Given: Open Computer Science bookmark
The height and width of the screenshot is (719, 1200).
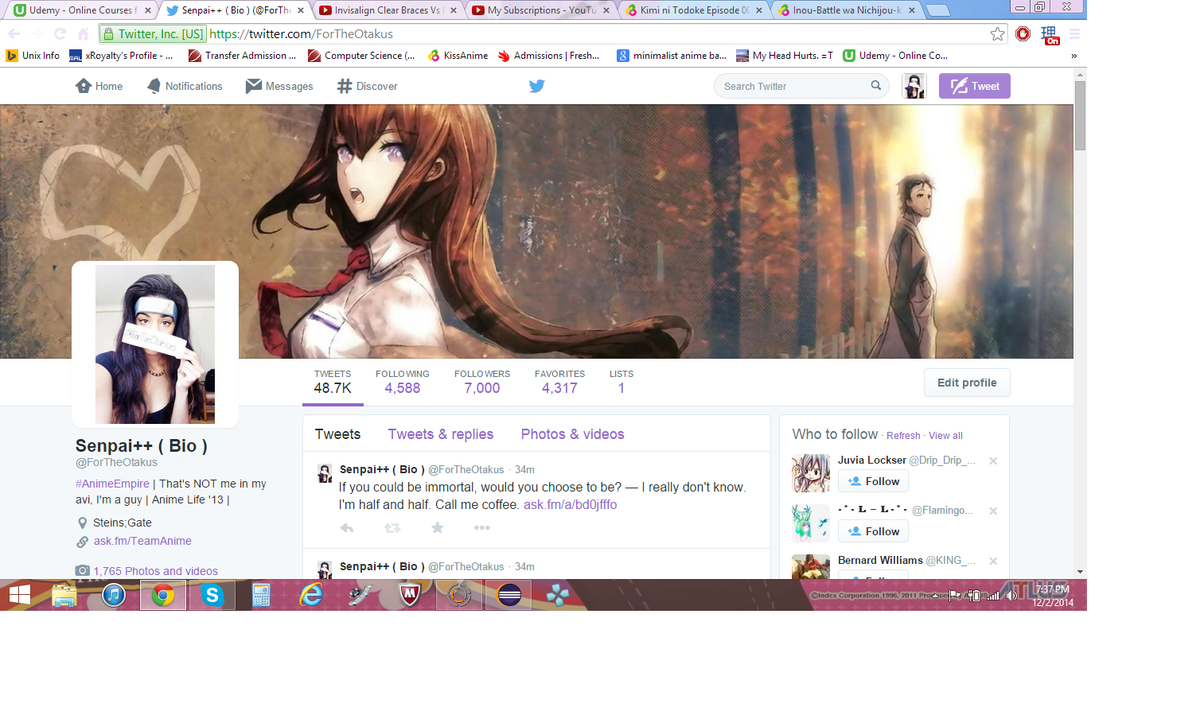Looking at the screenshot, I should [x=362, y=56].
